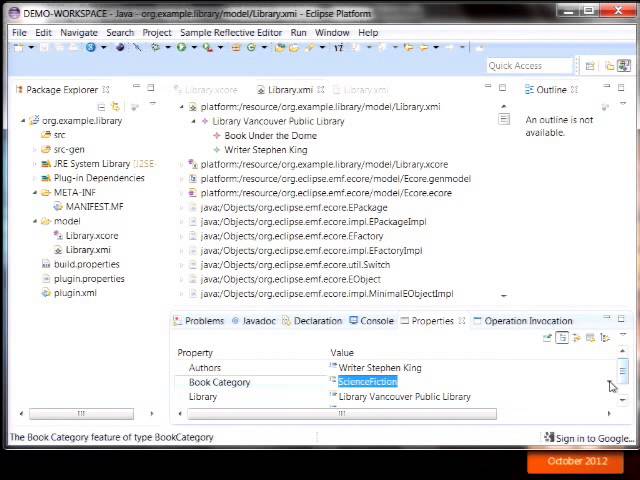Select MANIFEST.MF in Package Explorer

[x=94, y=207]
